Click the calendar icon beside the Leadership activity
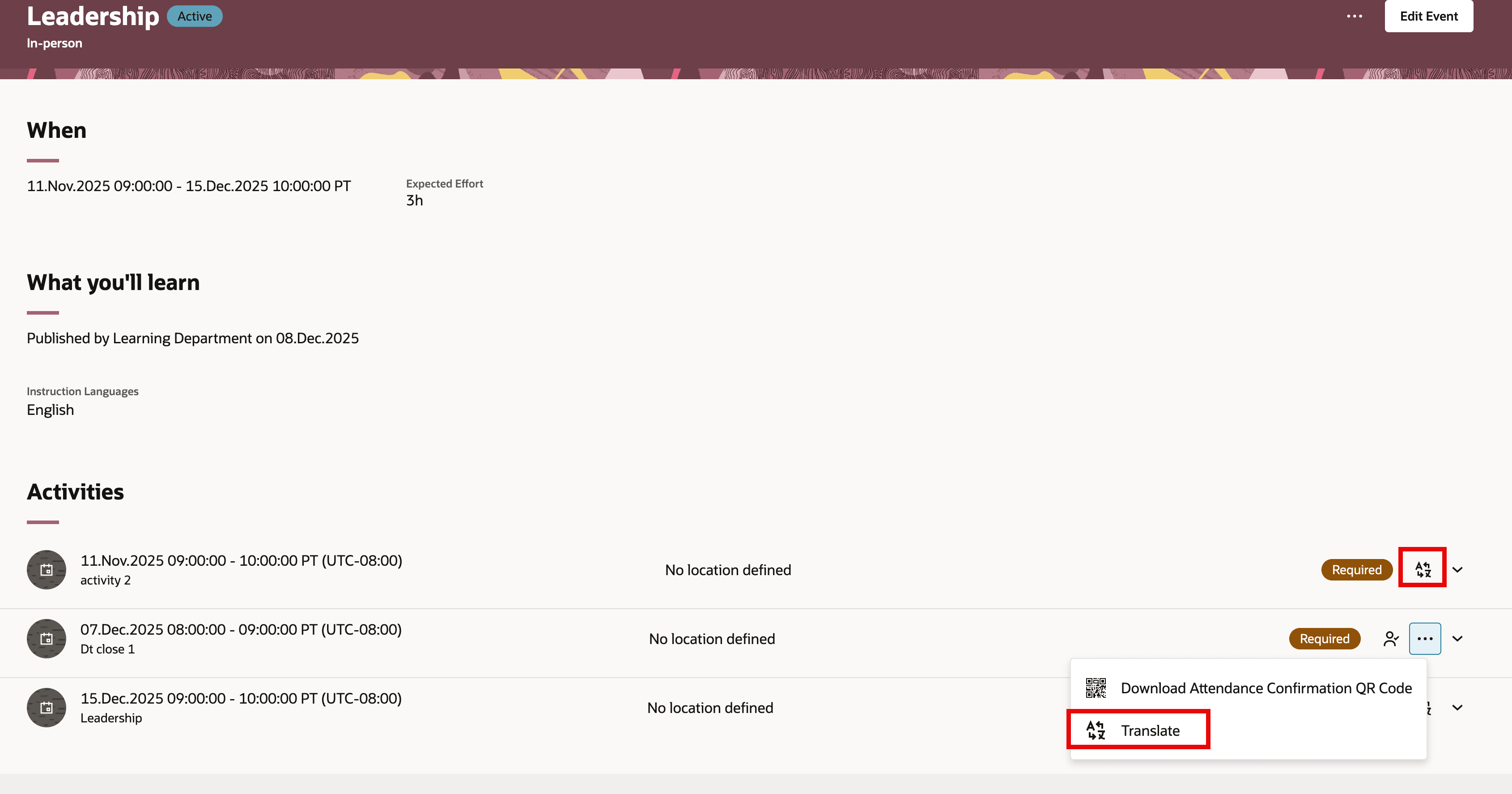Viewport: 1512px width, 794px height. 47,707
